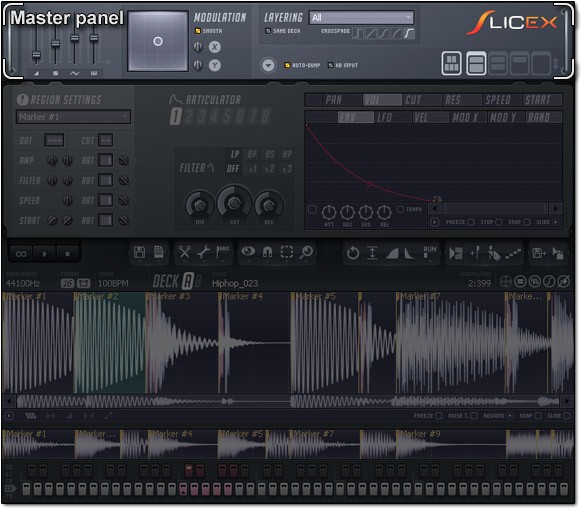Click the dotted steps dump icon
Screen dimensions: 581x513
(513, 254)
